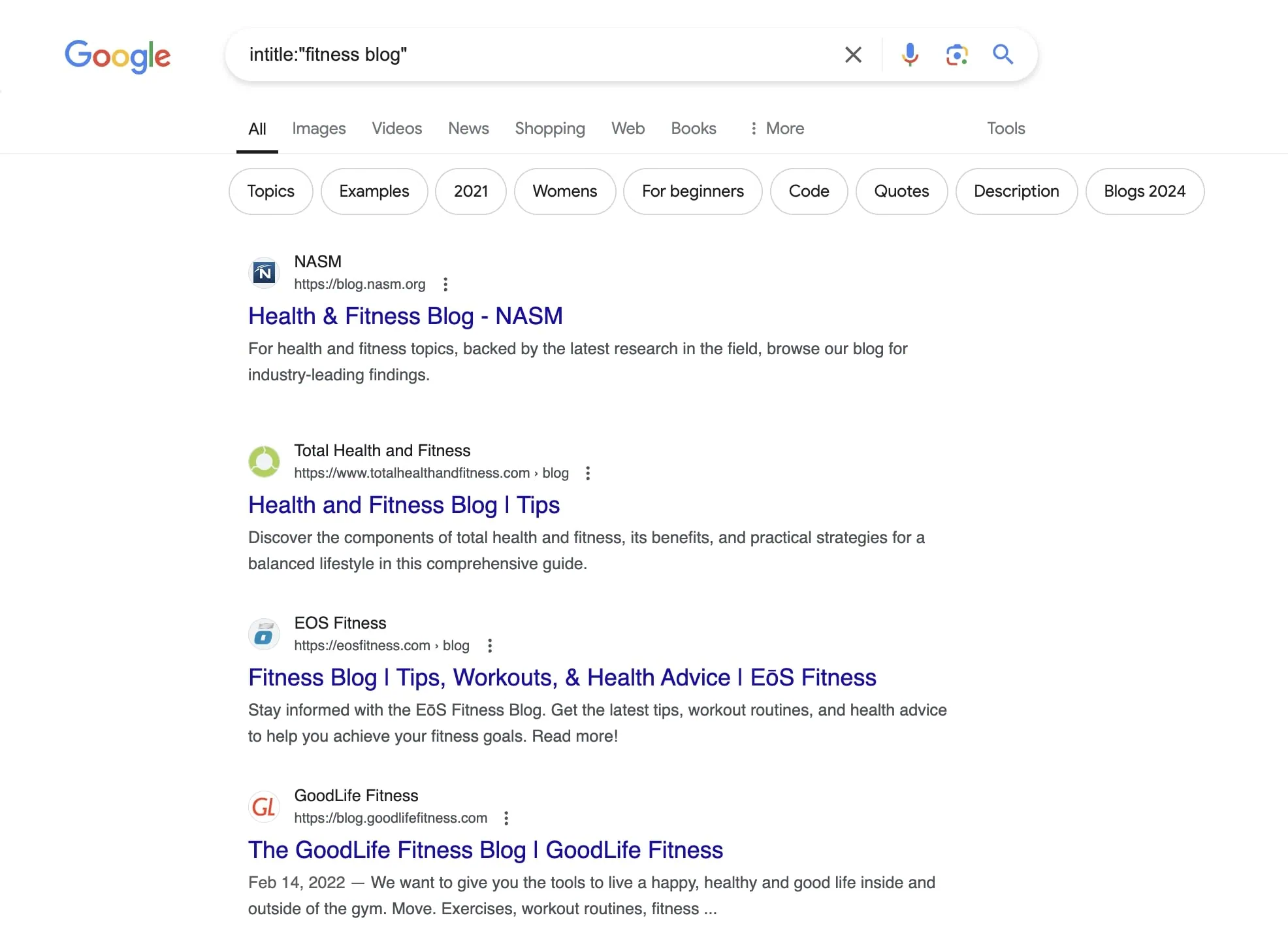Open three-dot menu for Total Health and Fitness result
Image resolution: width=1288 pixels, height=941 pixels.
588,473
